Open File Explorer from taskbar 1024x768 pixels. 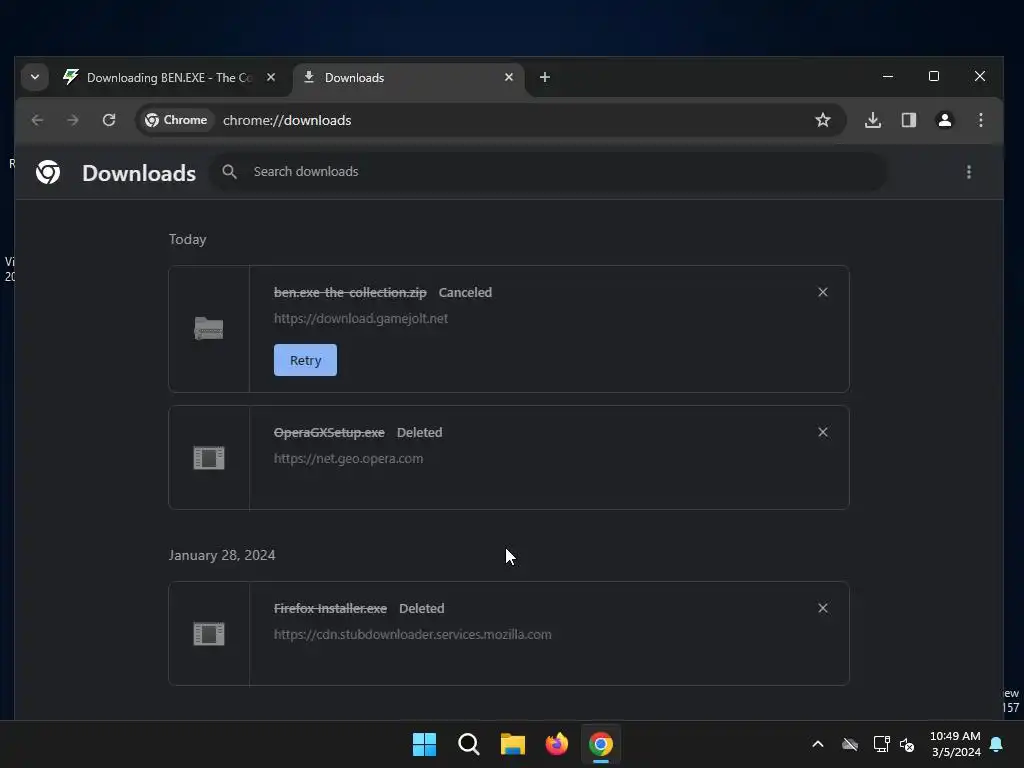(513, 744)
